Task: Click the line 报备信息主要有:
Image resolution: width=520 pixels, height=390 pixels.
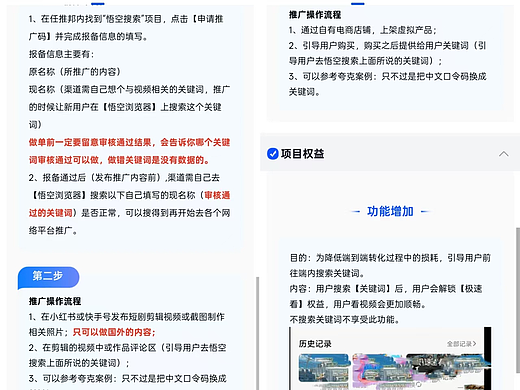Action: [61, 54]
